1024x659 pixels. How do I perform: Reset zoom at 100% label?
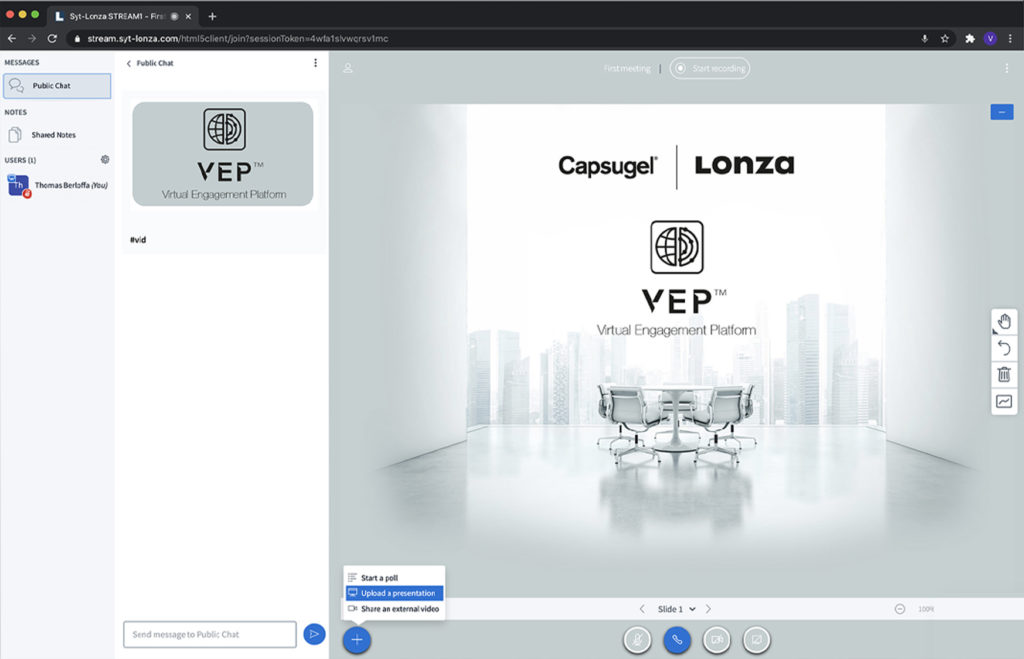[926, 609]
